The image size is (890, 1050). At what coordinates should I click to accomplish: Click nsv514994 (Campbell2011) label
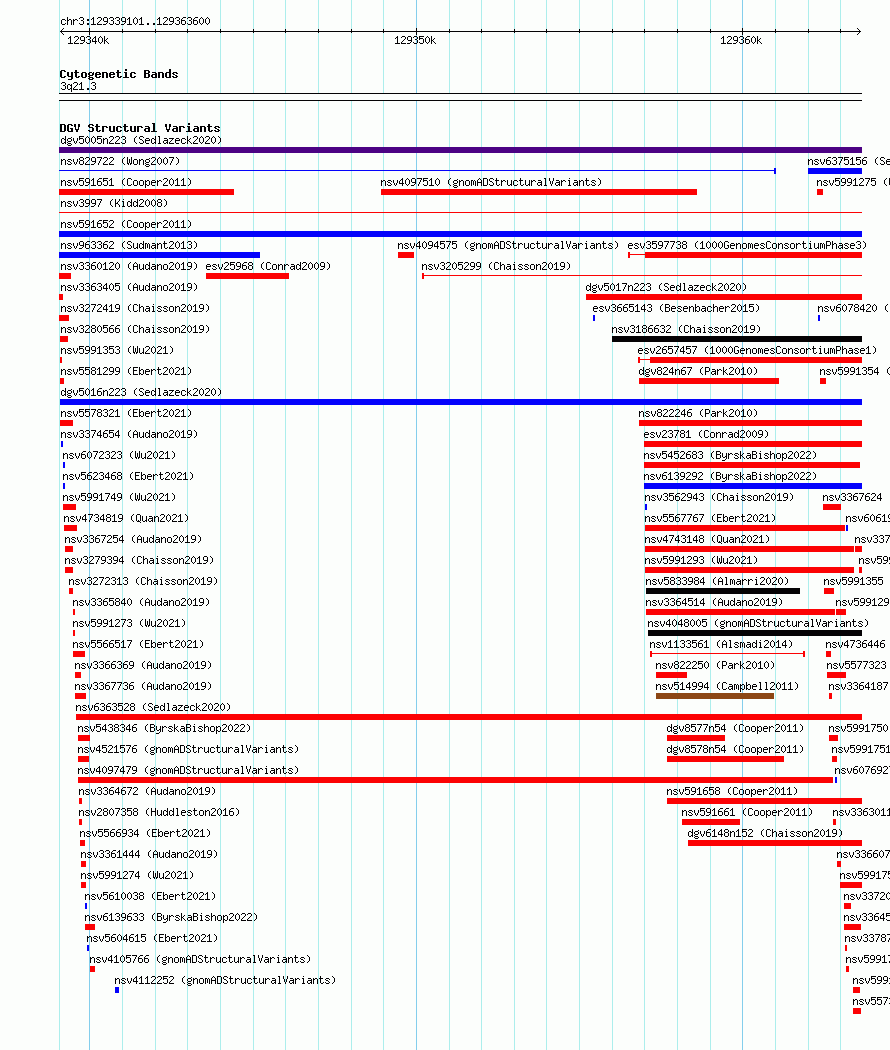point(727,686)
